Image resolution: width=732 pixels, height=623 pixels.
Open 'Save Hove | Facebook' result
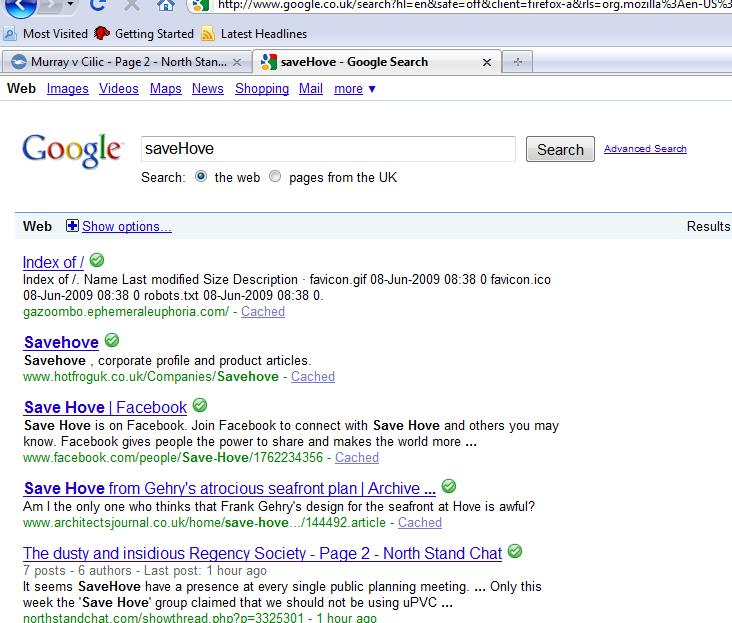pos(106,407)
